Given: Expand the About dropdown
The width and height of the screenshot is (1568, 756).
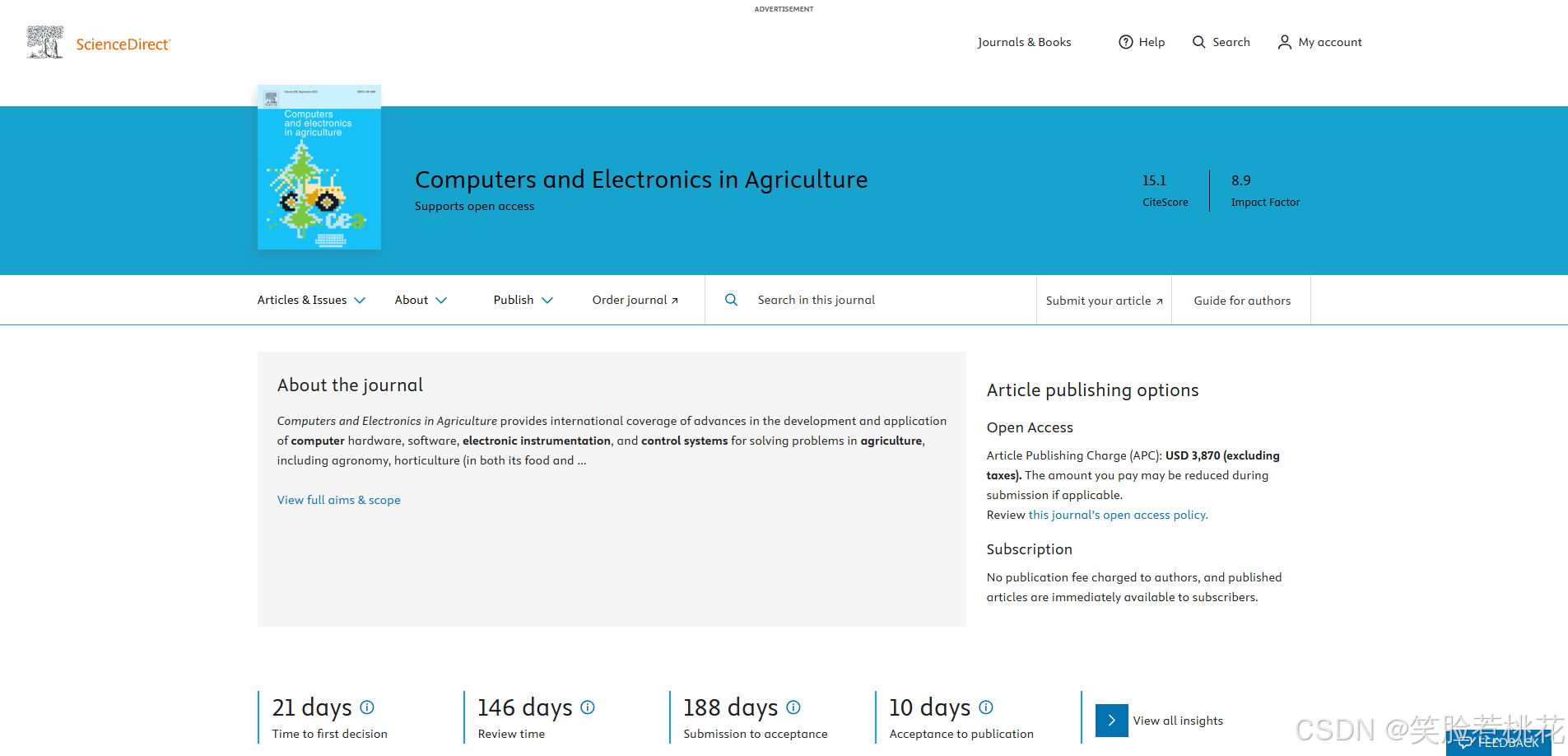Looking at the screenshot, I should click(x=421, y=300).
